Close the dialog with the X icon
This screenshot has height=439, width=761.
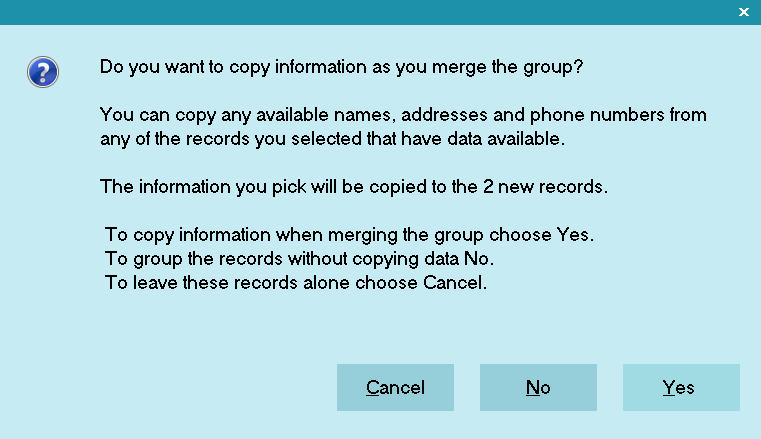pyautogui.click(x=744, y=12)
